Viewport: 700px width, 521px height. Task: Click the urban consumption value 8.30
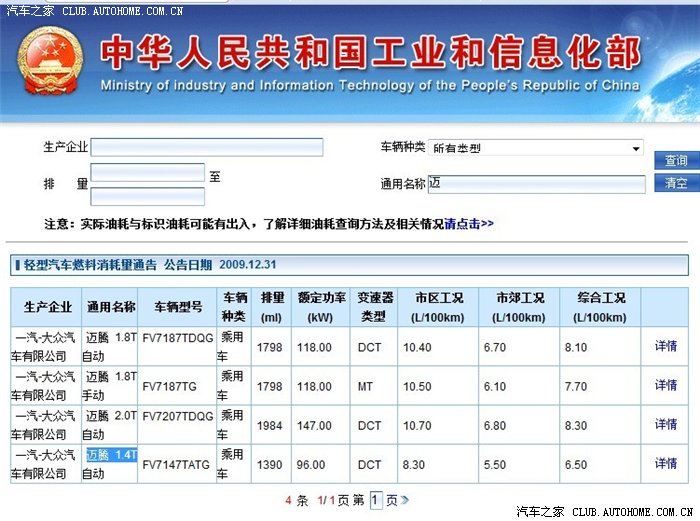pyautogui.click(x=413, y=465)
